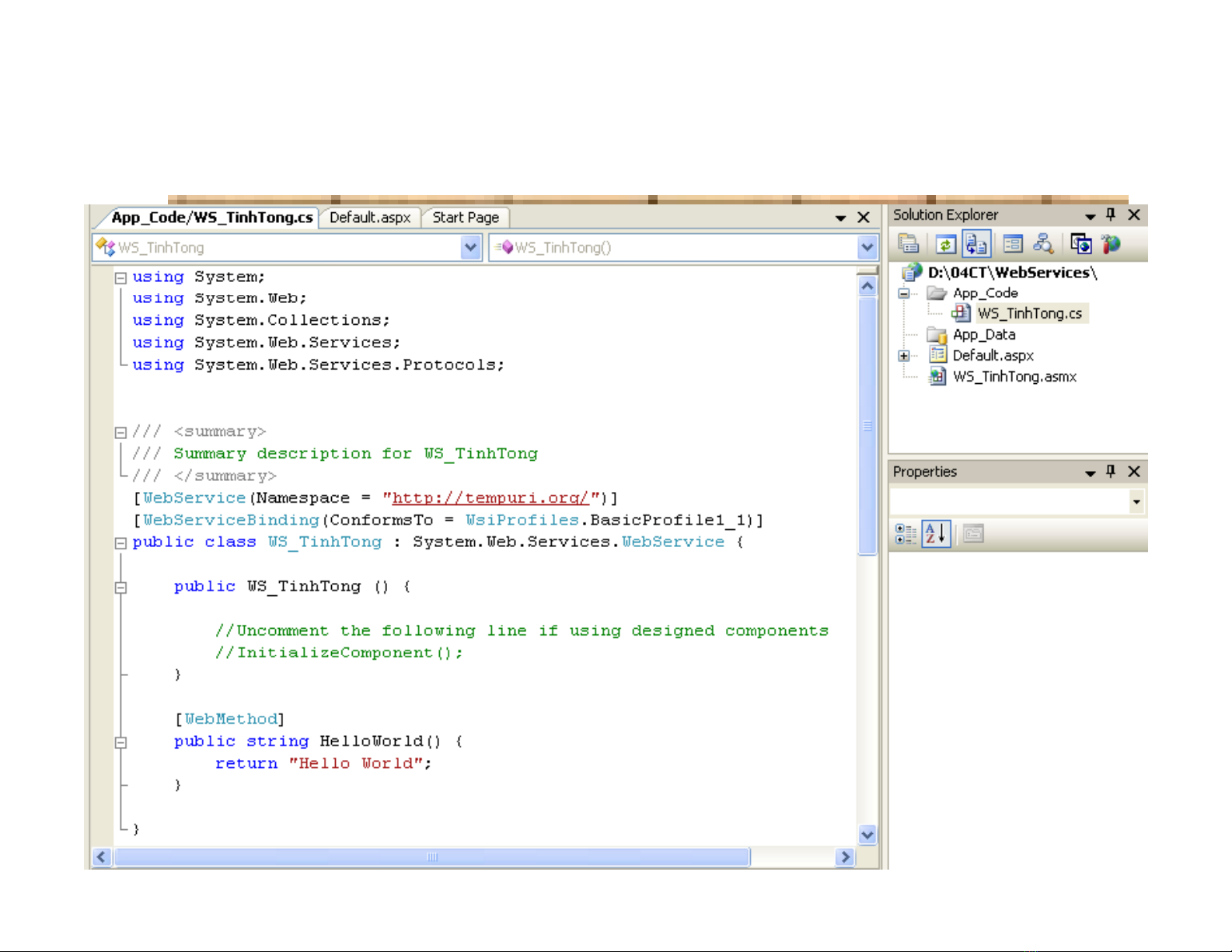Toggle Alphabetical sort in Properties panel
1232x952 pixels.
(936, 534)
